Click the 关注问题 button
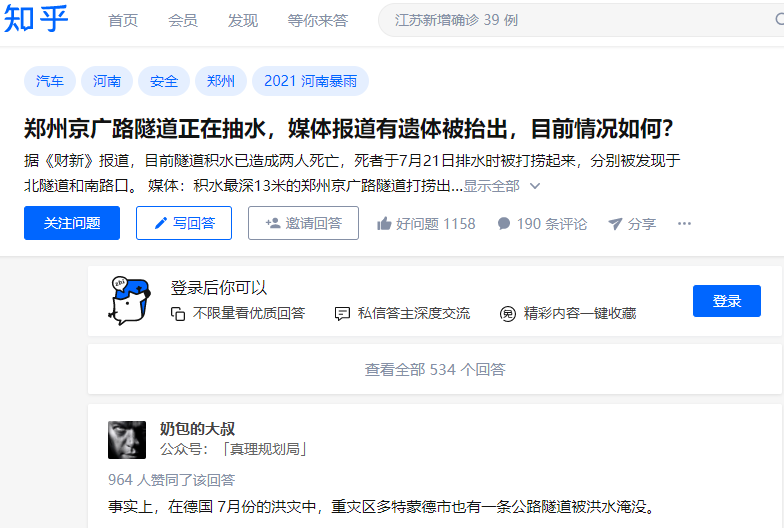Image resolution: width=784 pixels, height=528 pixels. coord(72,223)
